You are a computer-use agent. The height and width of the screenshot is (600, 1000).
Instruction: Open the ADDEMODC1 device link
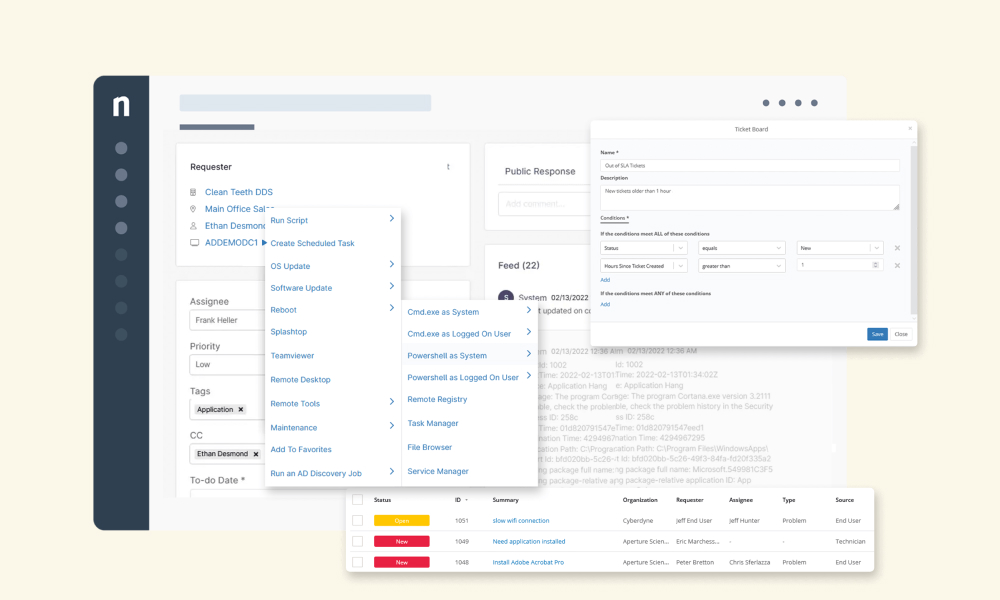(232, 243)
